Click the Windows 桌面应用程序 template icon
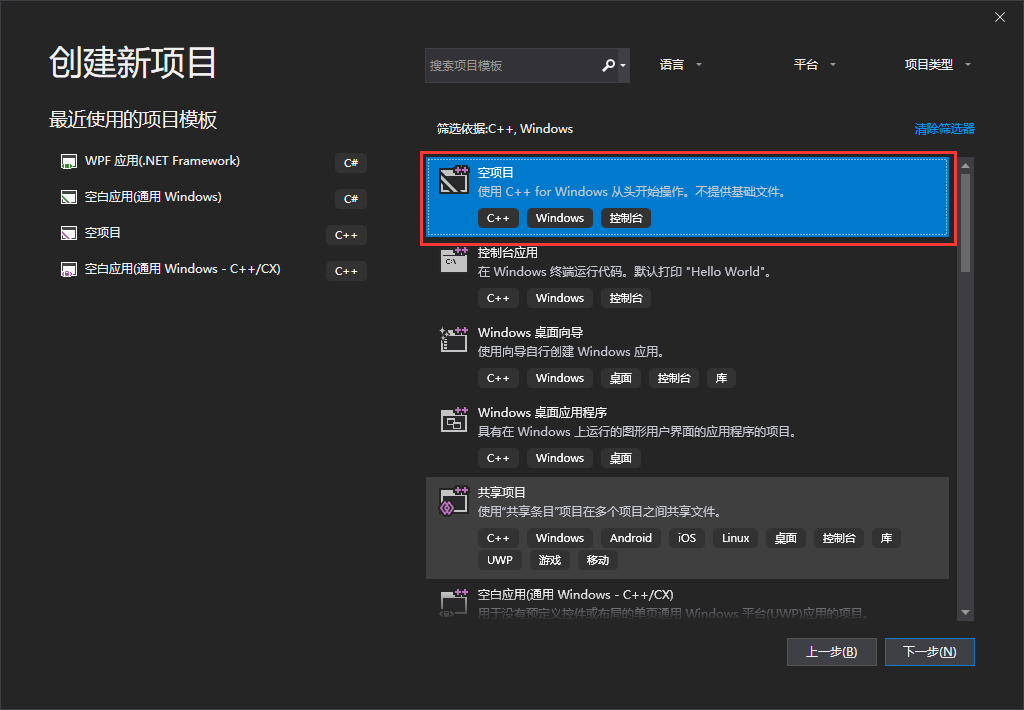Screen dimensions: 1024x710 (x=454, y=420)
